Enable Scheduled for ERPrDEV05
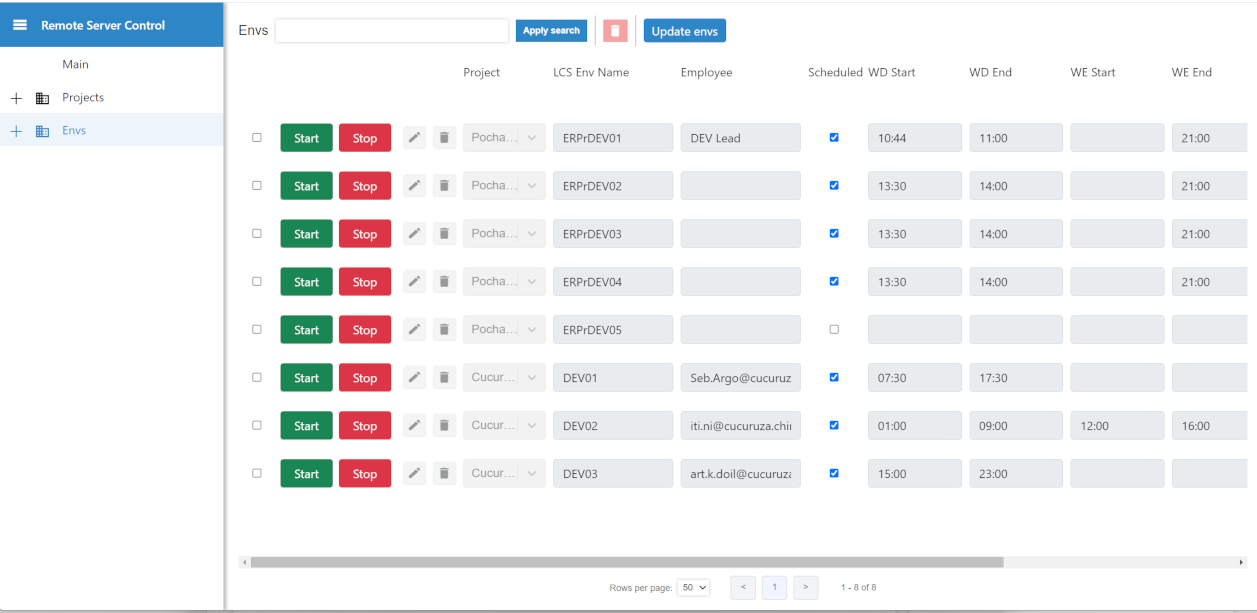The height and width of the screenshot is (613, 1257). coord(834,330)
